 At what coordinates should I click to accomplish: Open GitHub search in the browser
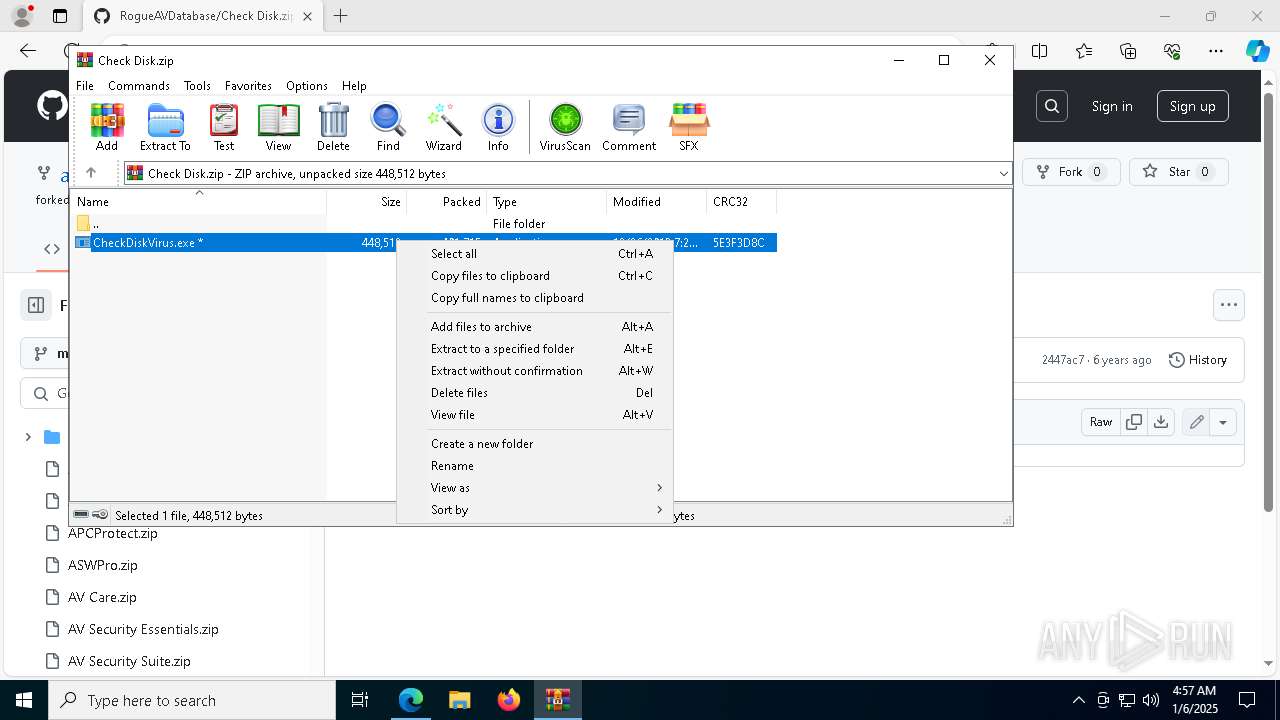click(1052, 106)
